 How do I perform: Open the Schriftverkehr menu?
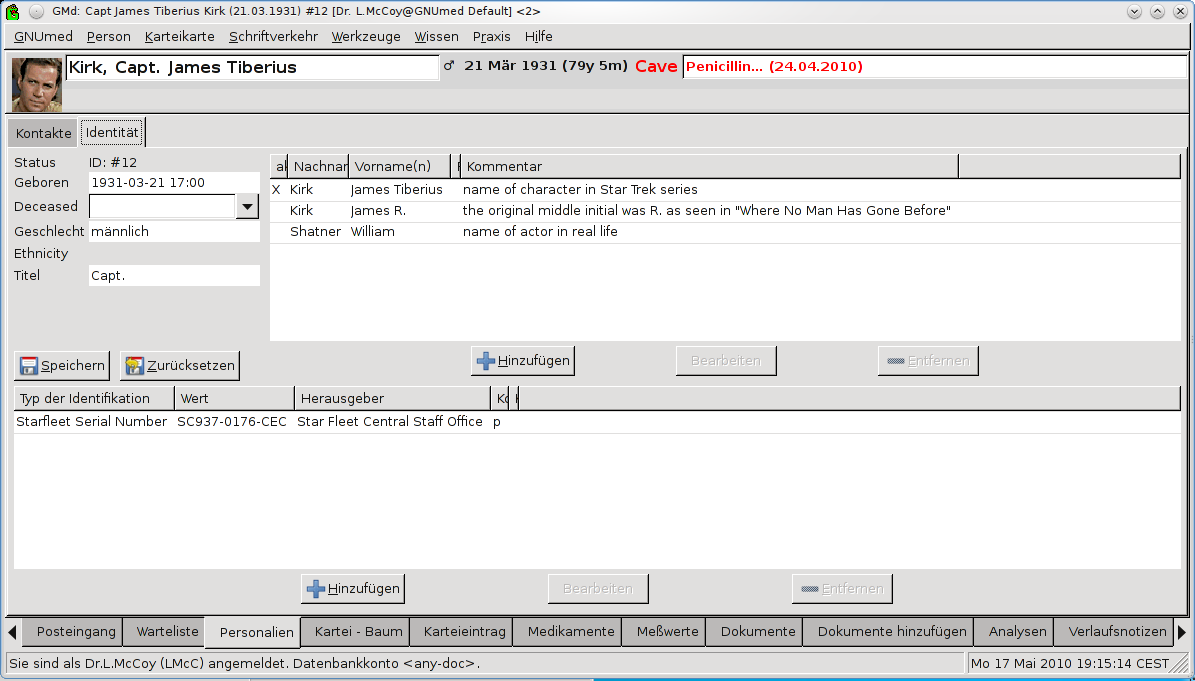click(273, 37)
